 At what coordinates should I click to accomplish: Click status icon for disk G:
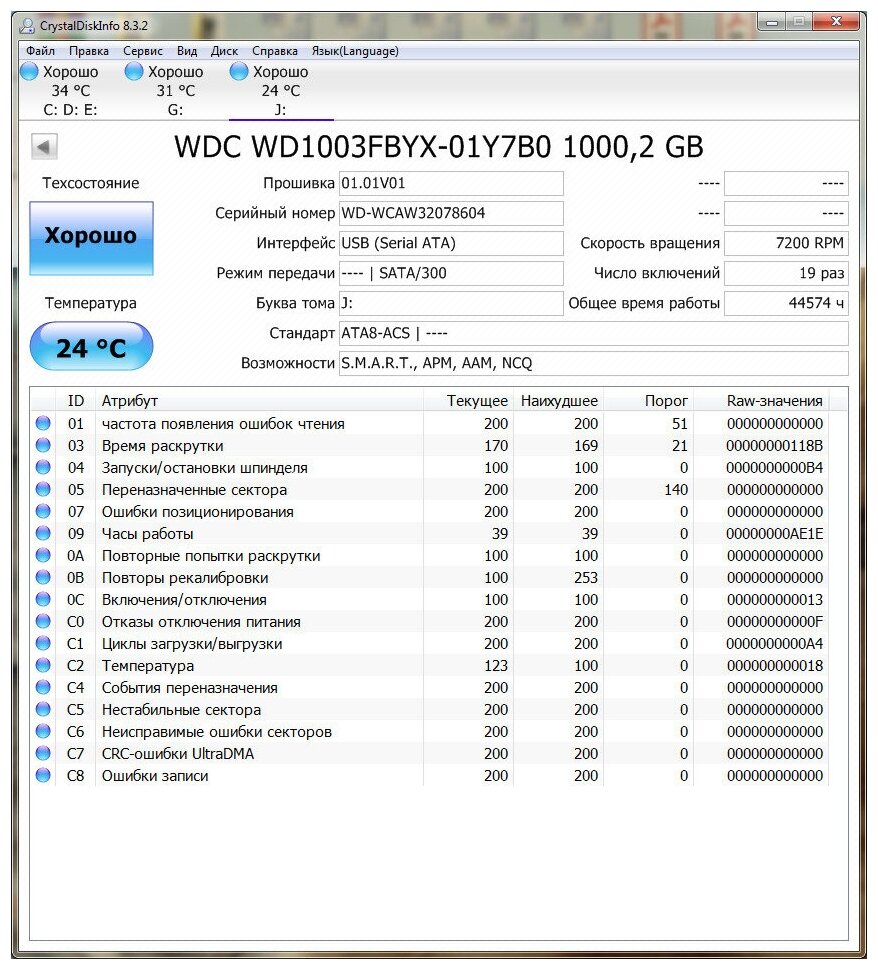pos(134,72)
